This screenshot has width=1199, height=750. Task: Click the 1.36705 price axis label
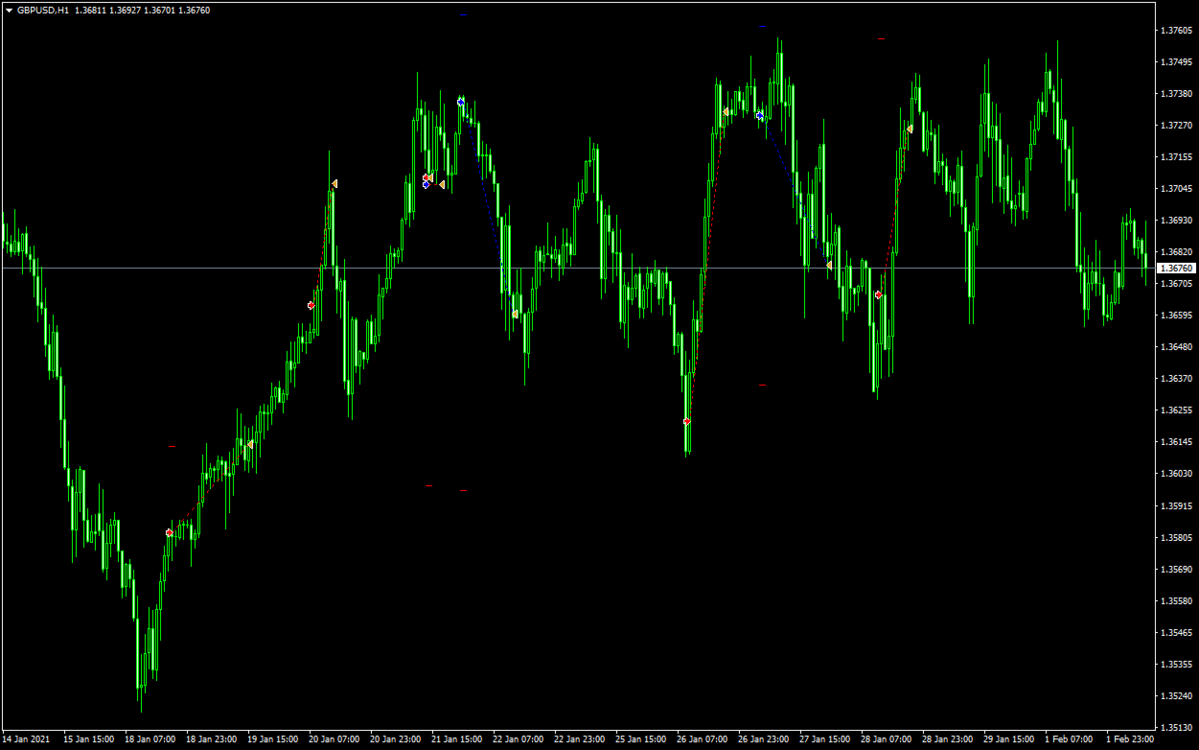pyautogui.click(x=1176, y=284)
